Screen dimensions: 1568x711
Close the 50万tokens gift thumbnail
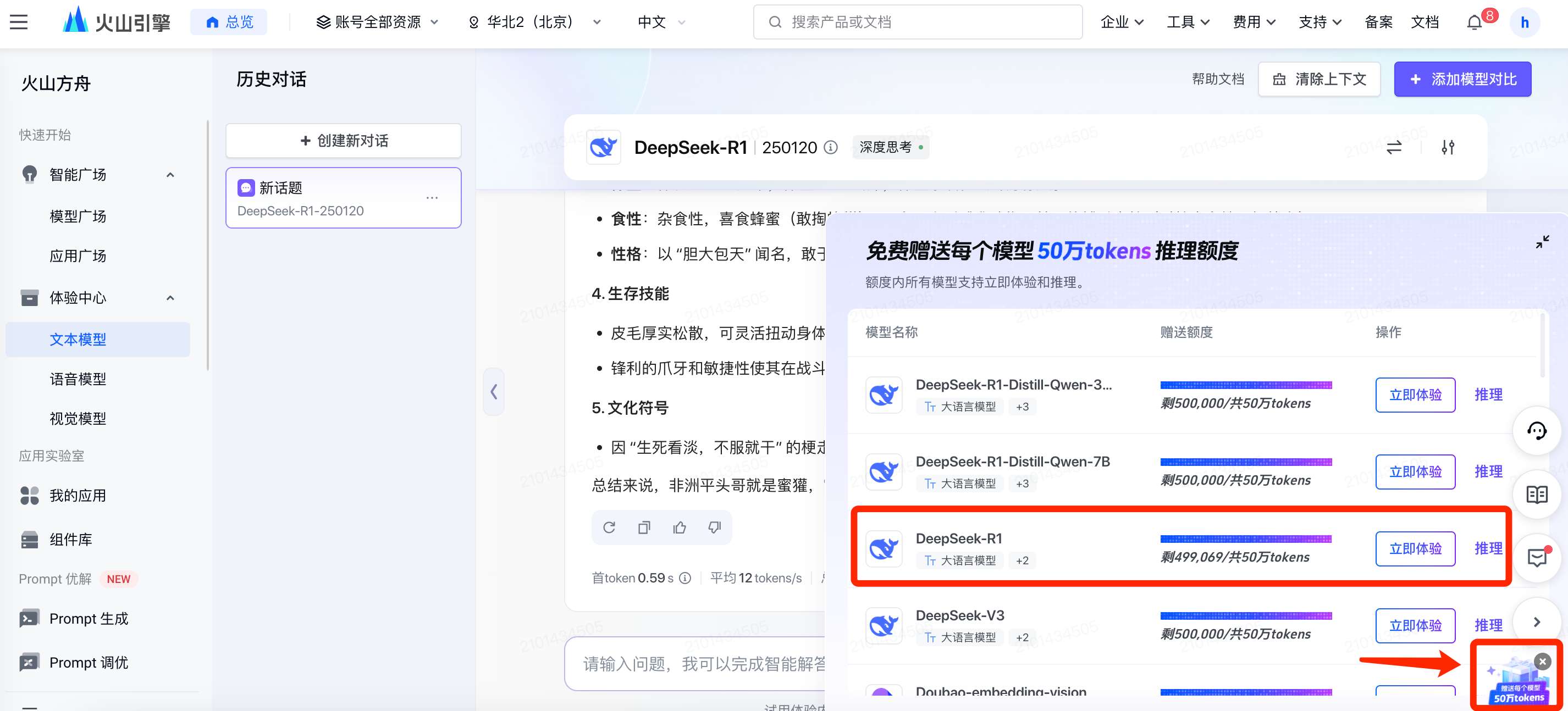pyautogui.click(x=1543, y=662)
